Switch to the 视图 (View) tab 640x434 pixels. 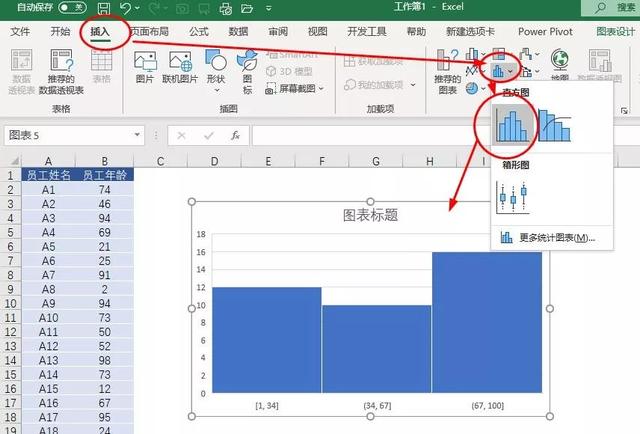pyautogui.click(x=318, y=31)
